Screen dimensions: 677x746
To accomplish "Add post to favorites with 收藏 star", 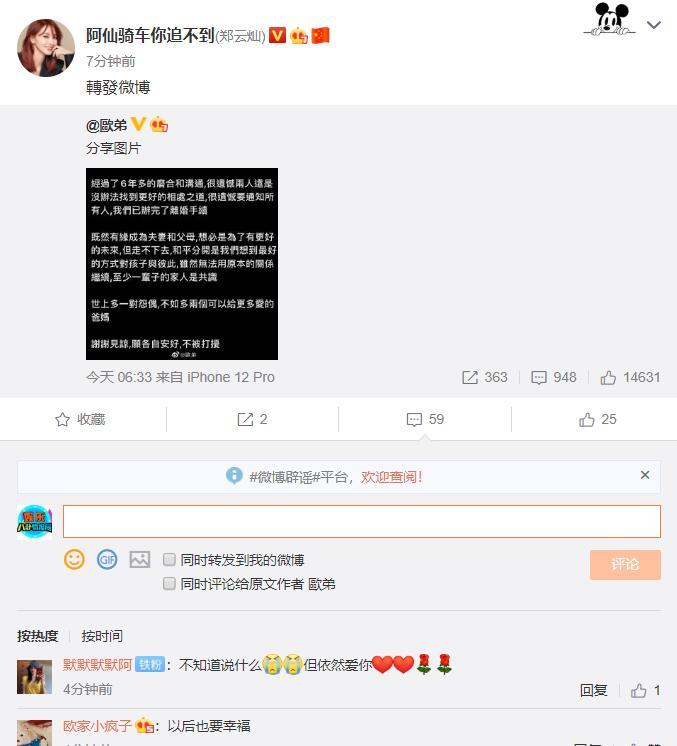I will pos(80,419).
